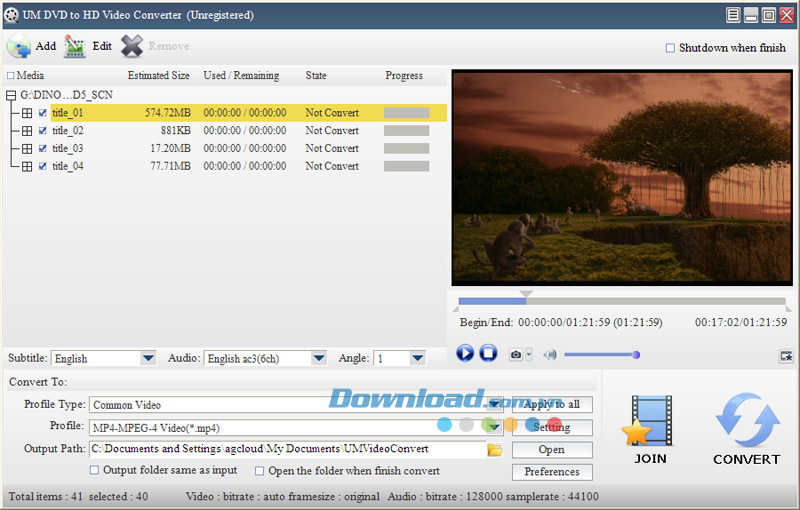This screenshot has width=800, height=510.
Task: Expand the title_04 node
Action: tap(27, 166)
